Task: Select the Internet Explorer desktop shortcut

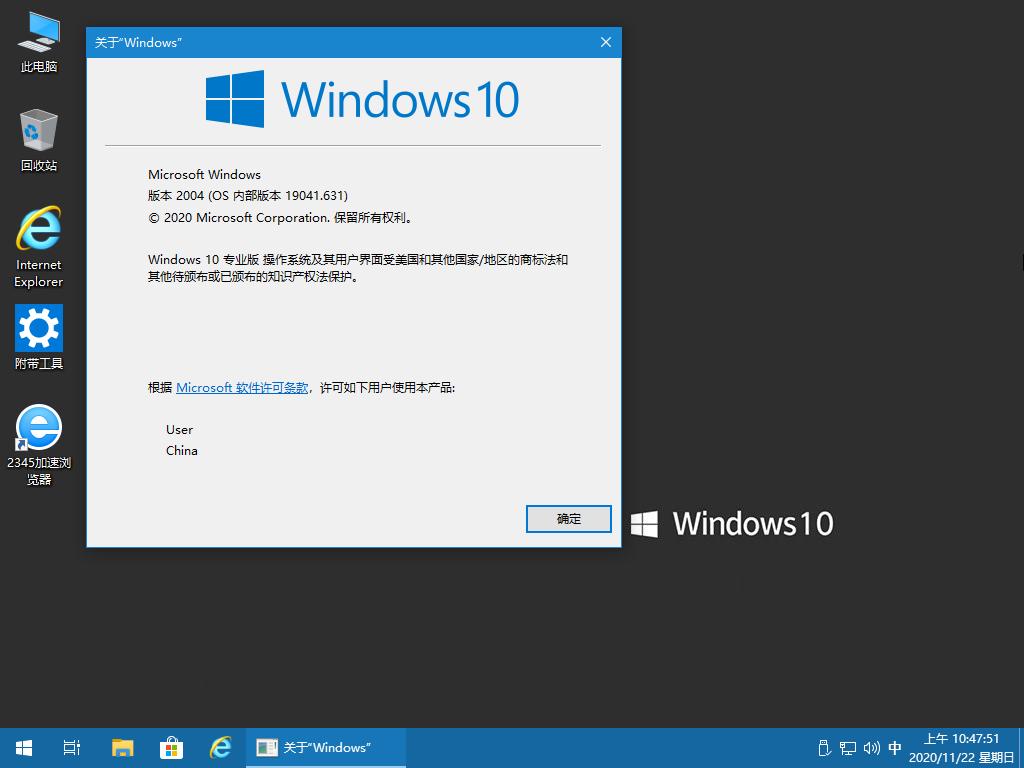Action: [39, 247]
